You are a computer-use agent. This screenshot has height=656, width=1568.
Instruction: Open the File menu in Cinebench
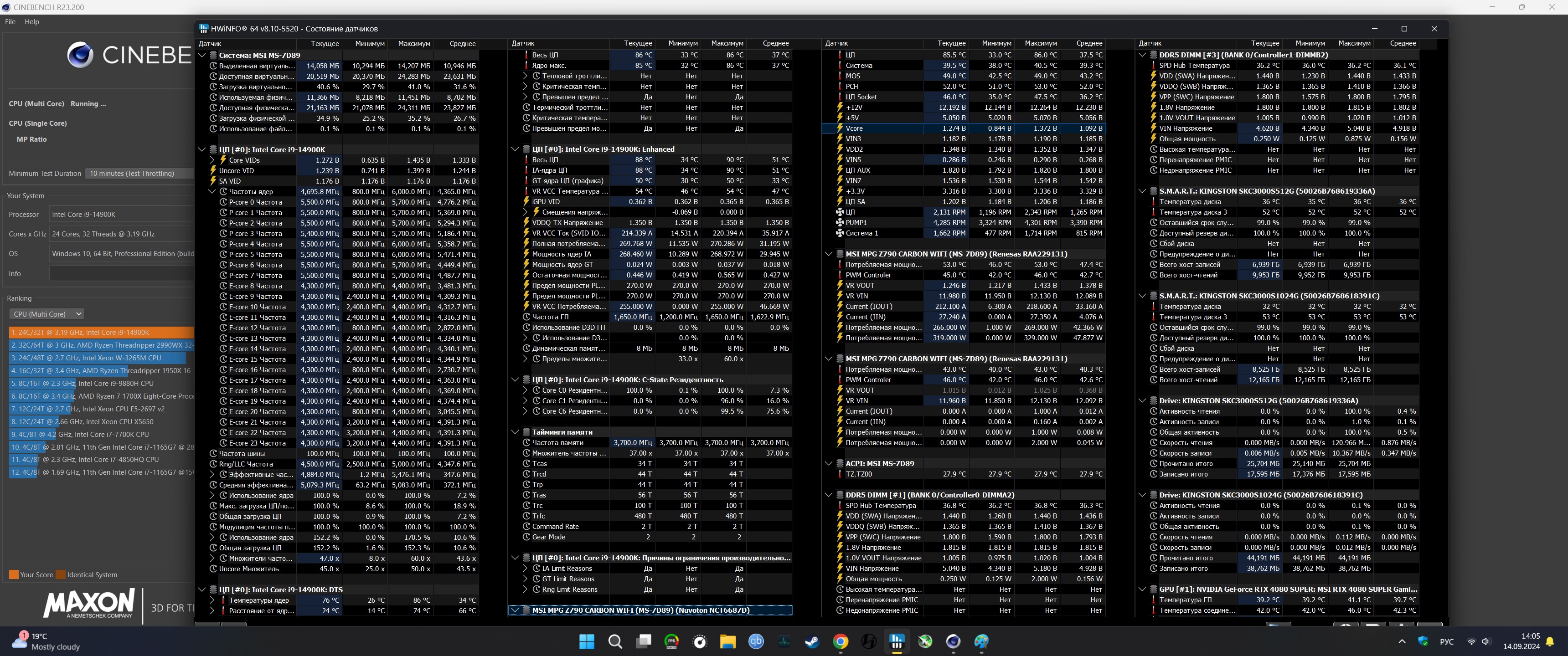[10, 22]
